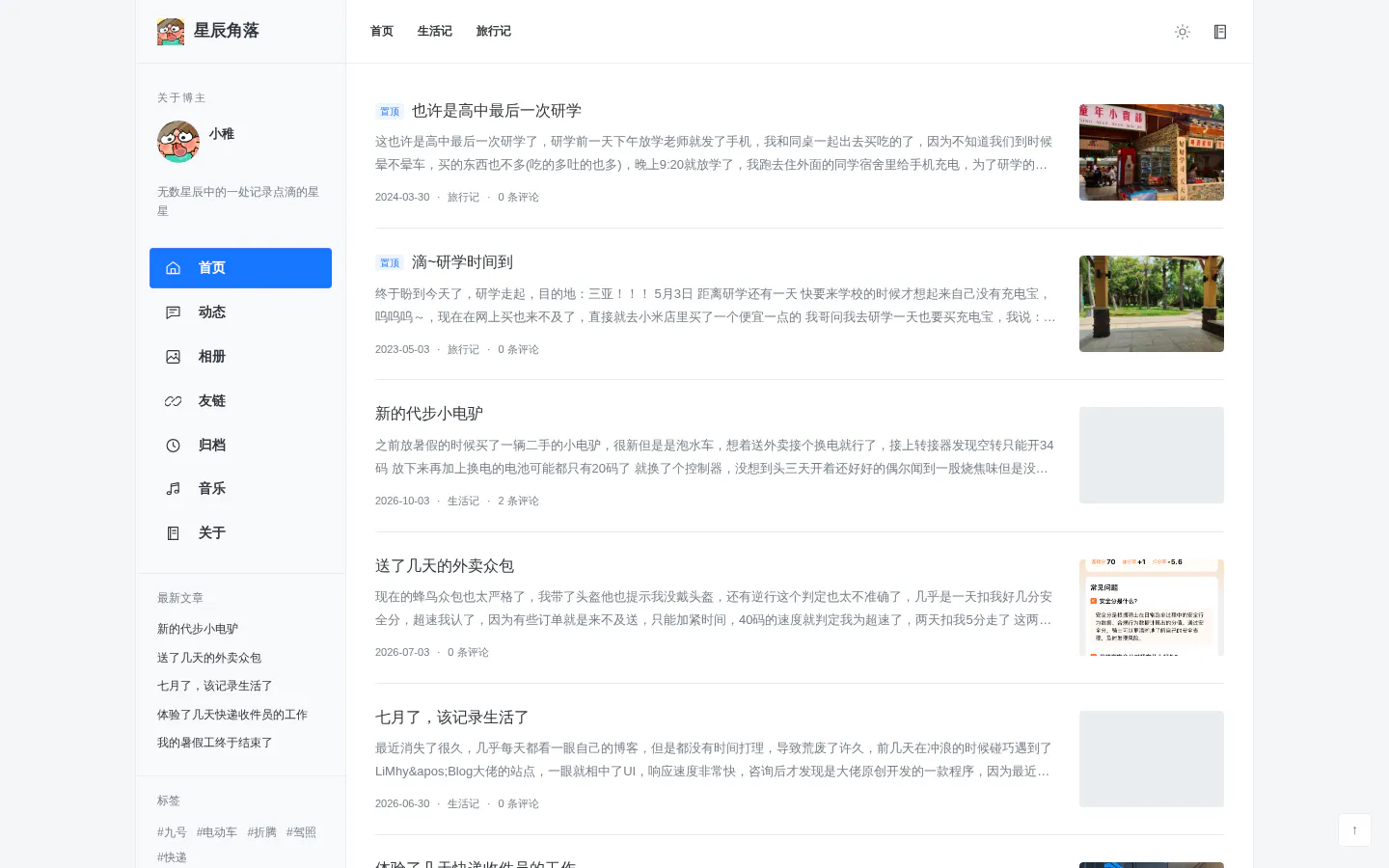Open 体验了几天快递收件员的工作 in latest articles
The width and height of the screenshot is (1389, 868).
[232, 715]
